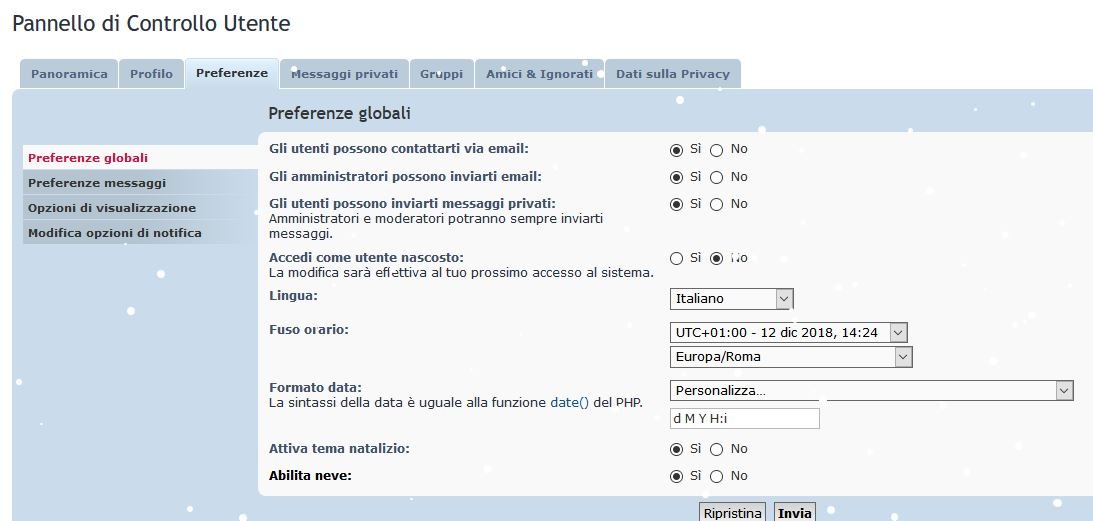This screenshot has width=1093, height=521.
Task: Select No for Attiva tema natalizio
Action: click(x=716, y=449)
